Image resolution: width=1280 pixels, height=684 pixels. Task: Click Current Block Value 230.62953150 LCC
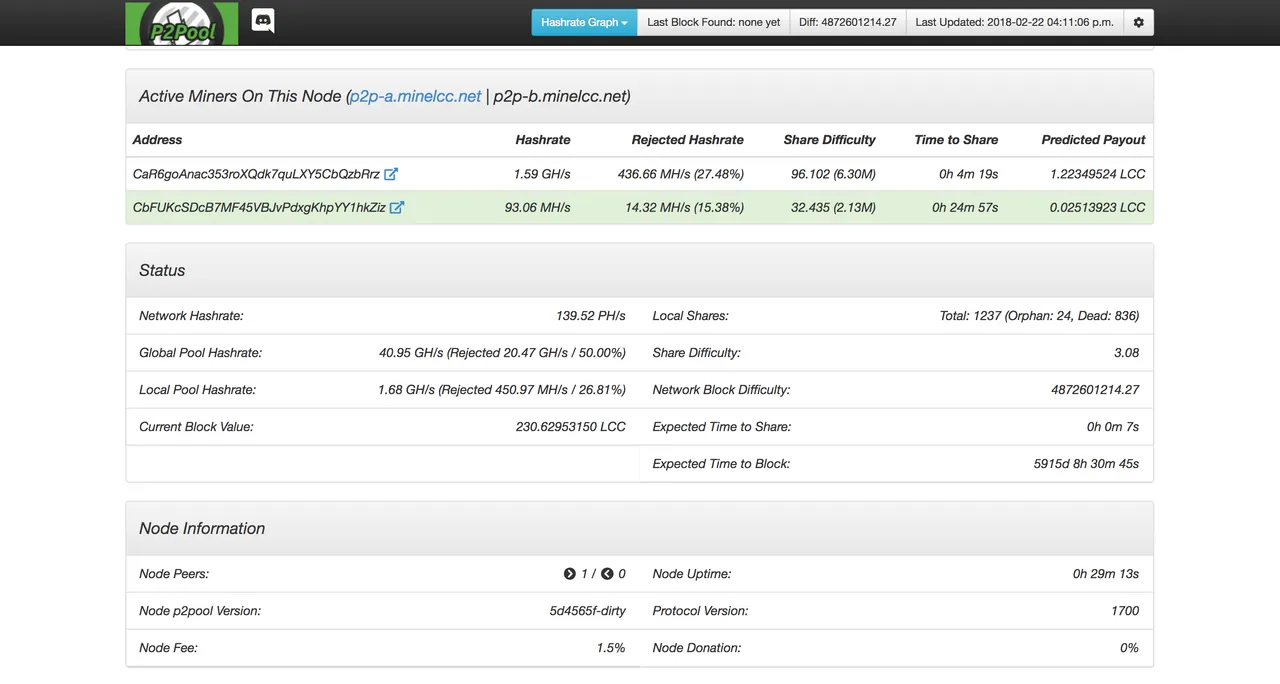(x=571, y=427)
